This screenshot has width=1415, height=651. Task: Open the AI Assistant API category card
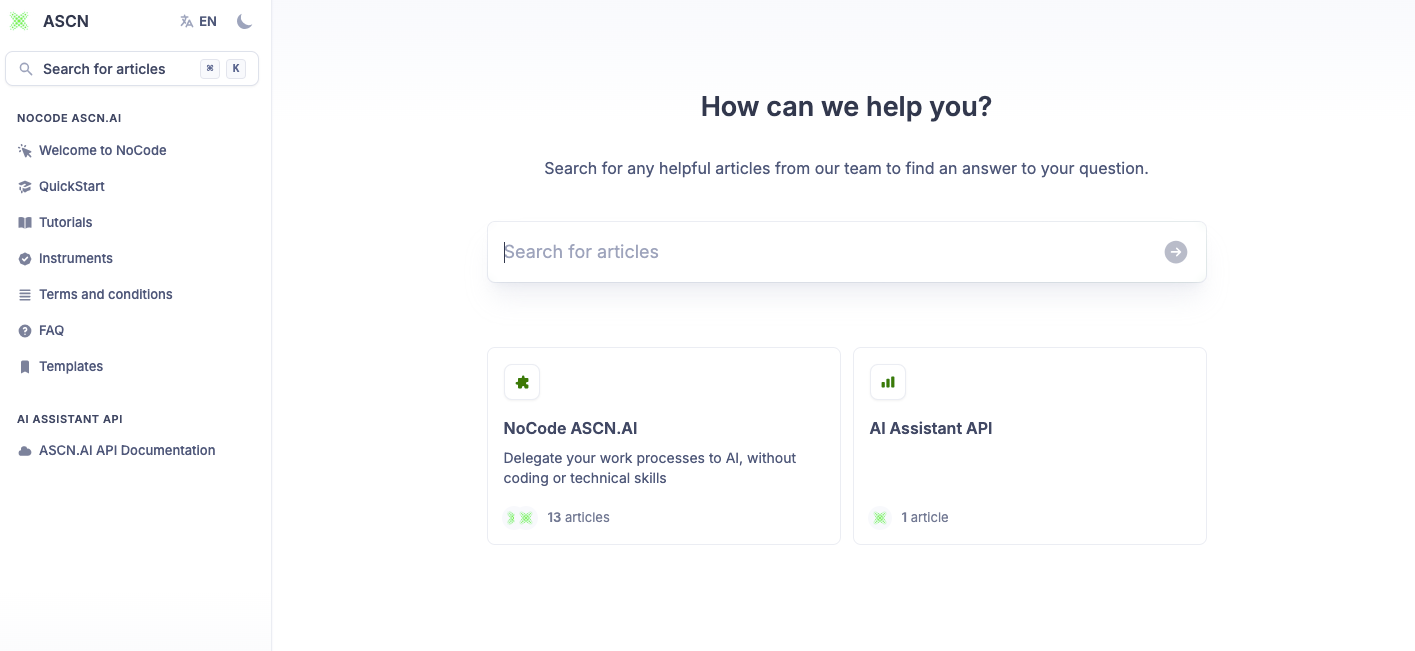1030,446
